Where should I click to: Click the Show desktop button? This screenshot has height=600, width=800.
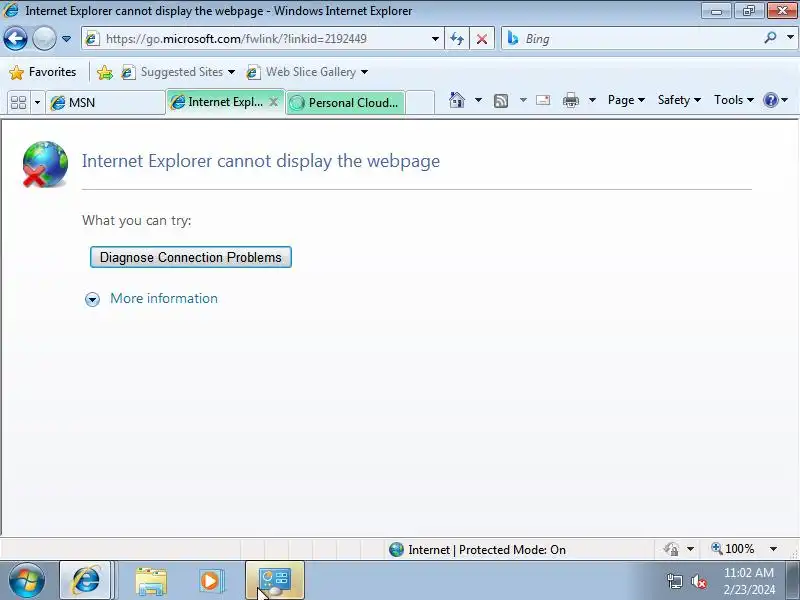793,581
